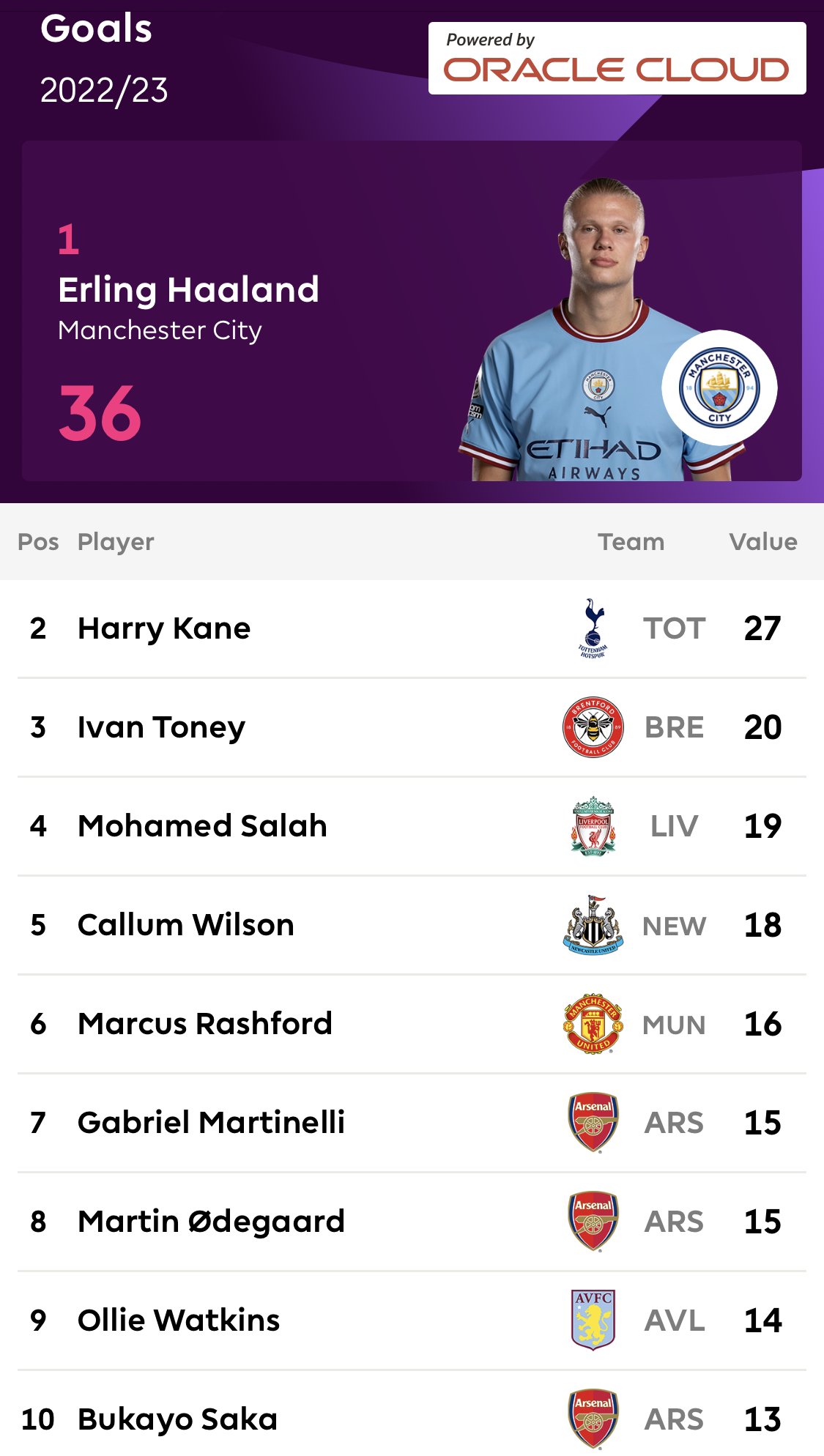This screenshot has height=1456, width=824.
Task: Open Ivan Toney's player entry
Action: [x=161, y=727]
